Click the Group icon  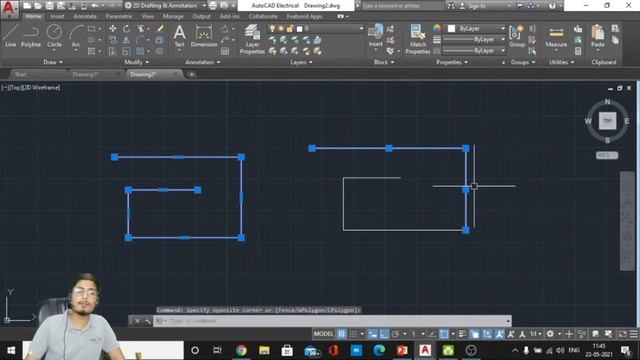click(x=517, y=36)
